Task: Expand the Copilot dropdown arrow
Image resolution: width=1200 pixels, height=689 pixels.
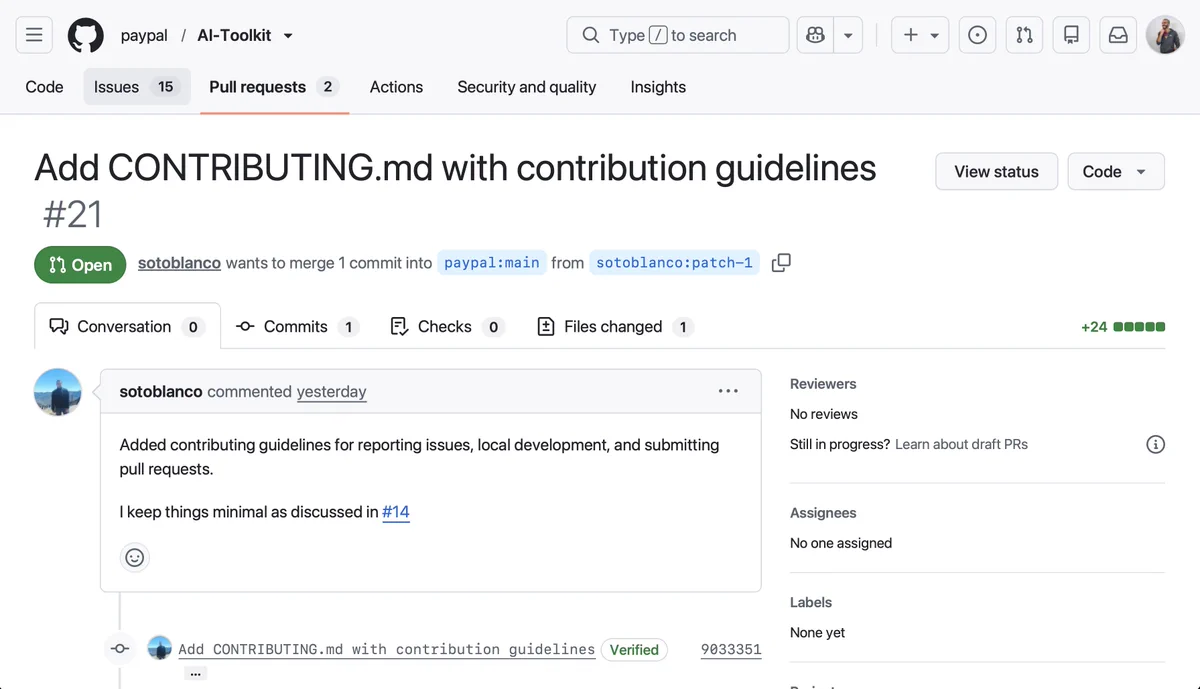Action: 848,35
